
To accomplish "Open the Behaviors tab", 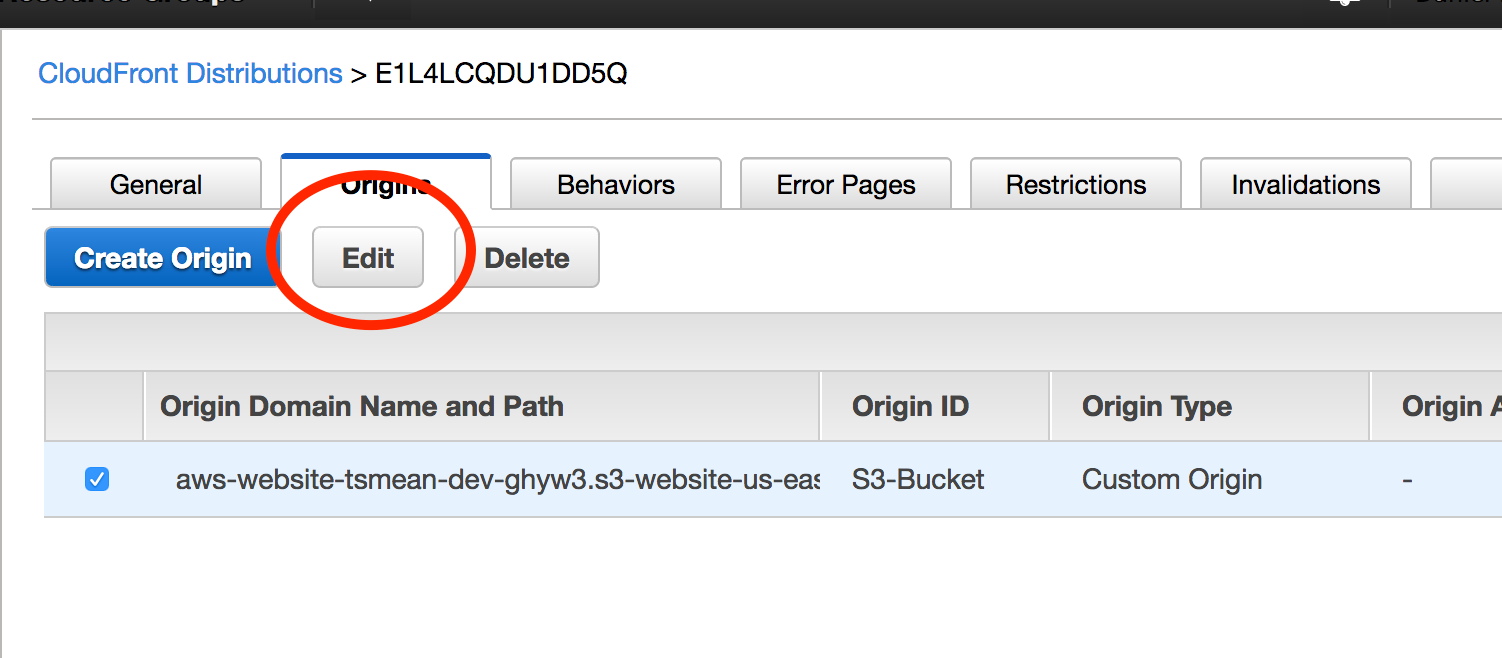I will 616,185.
